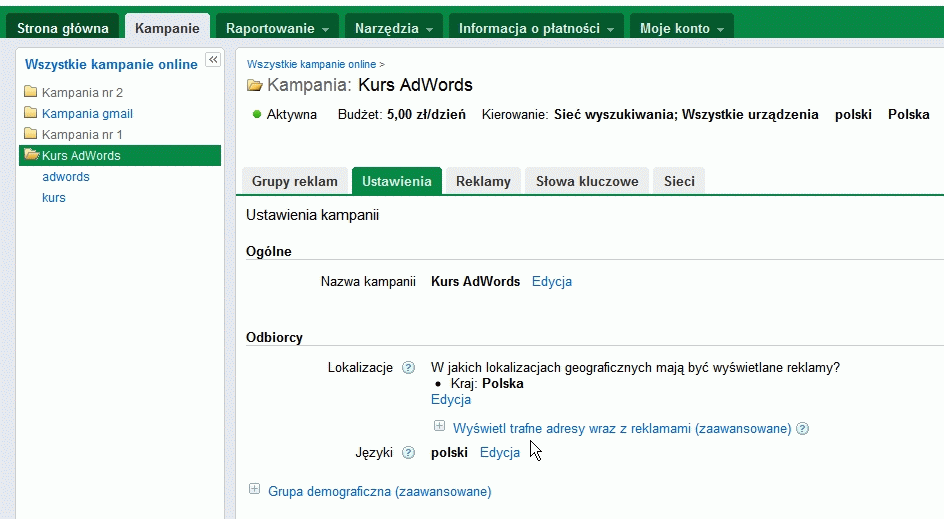Screen dimensions: 944x519
Task: Select the Kampanie main tab
Action: coord(167,28)
